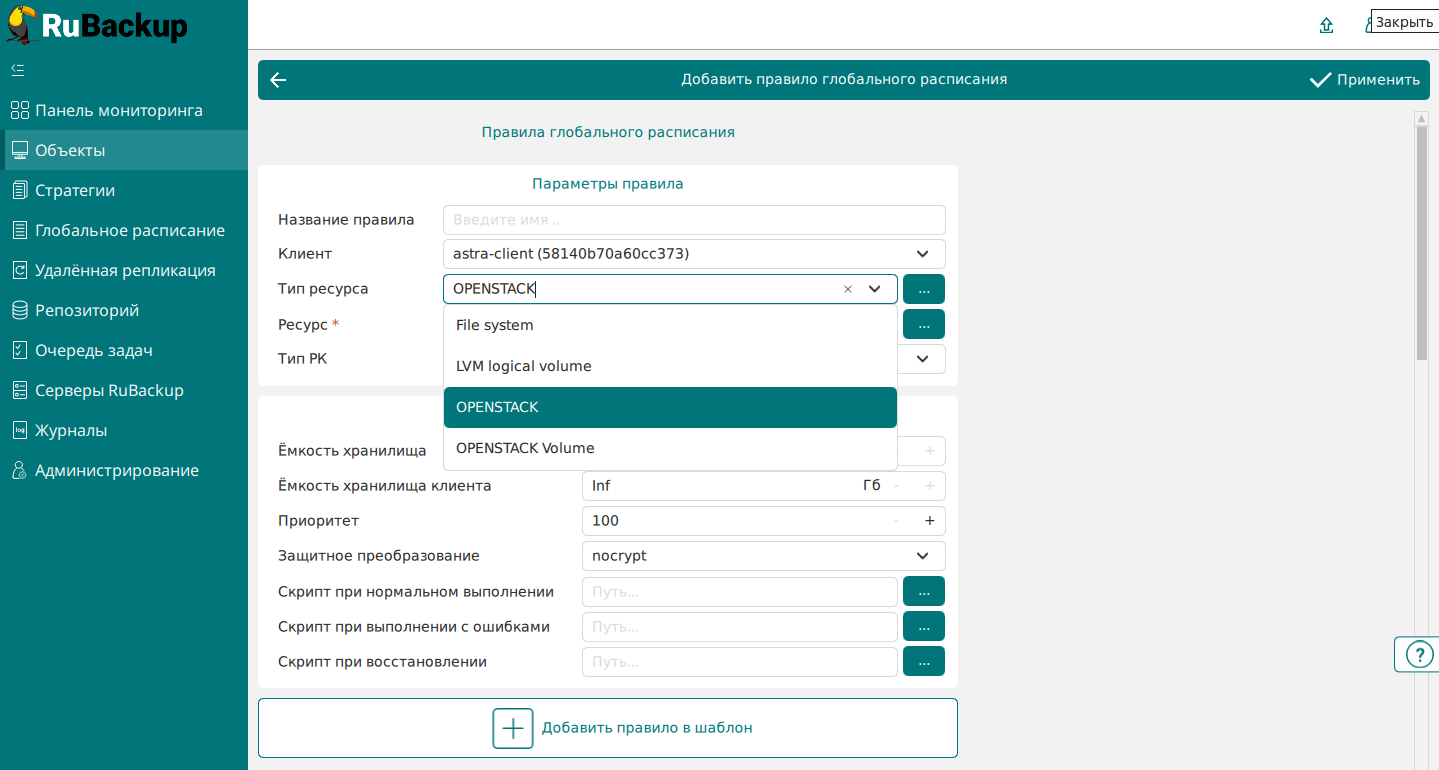The width and height of the screenshot is (1439, 770).
Task: Open Серверы RuBackup sidebar icon
Action: point(20,390)
